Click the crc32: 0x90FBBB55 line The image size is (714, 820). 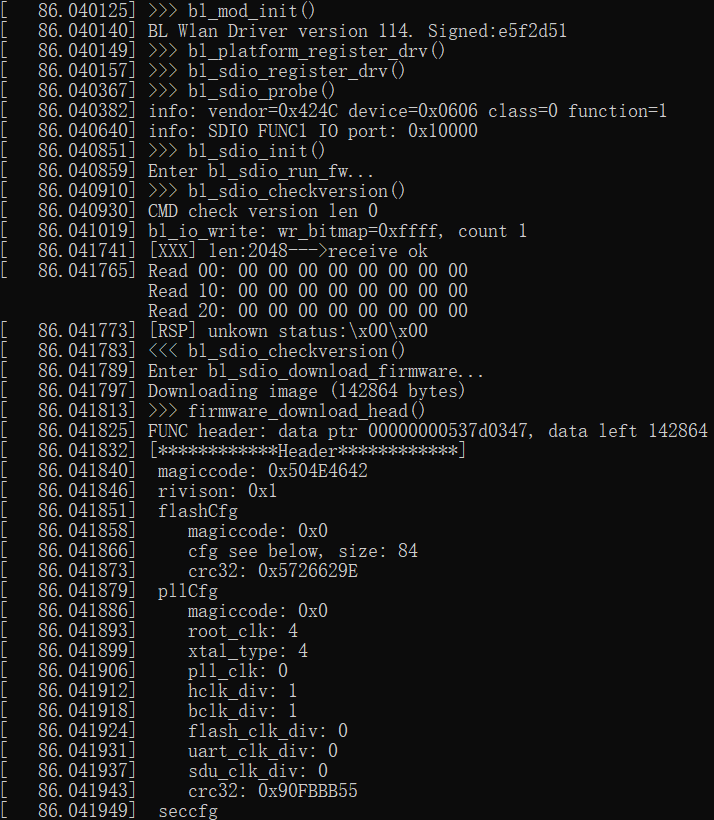tap(272, 791)
